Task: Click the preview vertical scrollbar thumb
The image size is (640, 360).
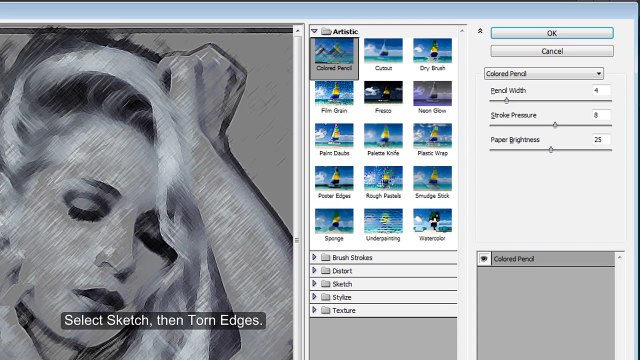Action: click(x=298, y=240)
